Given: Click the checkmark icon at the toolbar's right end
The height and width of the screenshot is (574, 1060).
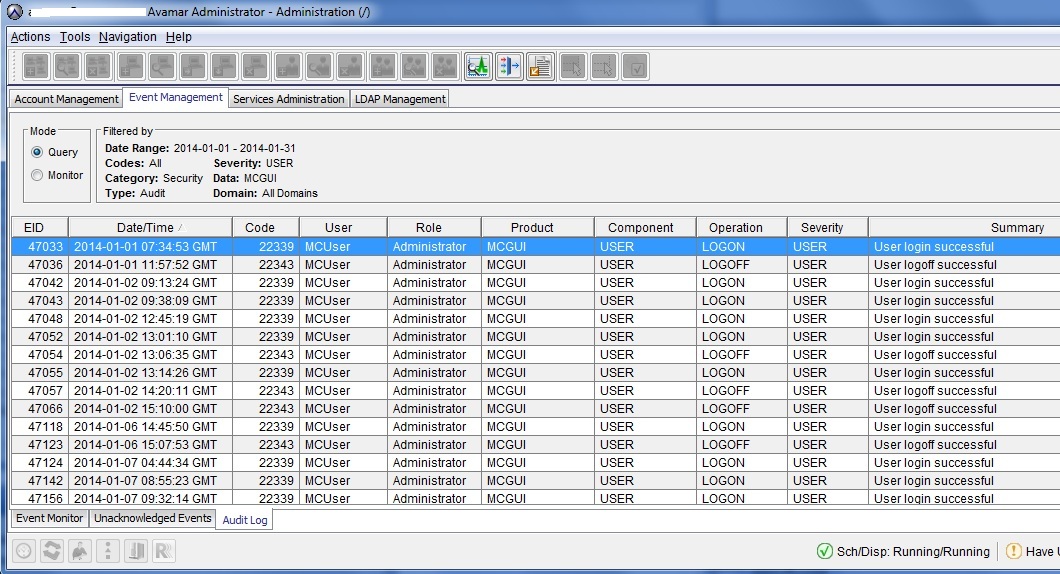Looking at the screenshot, I should [x=635, y=67].
